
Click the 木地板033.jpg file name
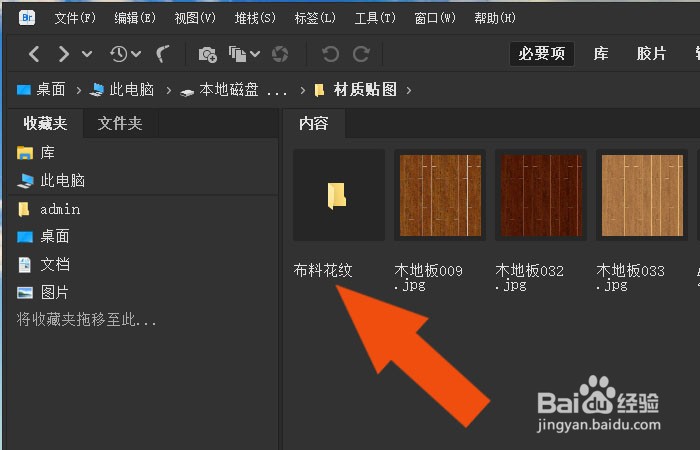coord(630,277)
